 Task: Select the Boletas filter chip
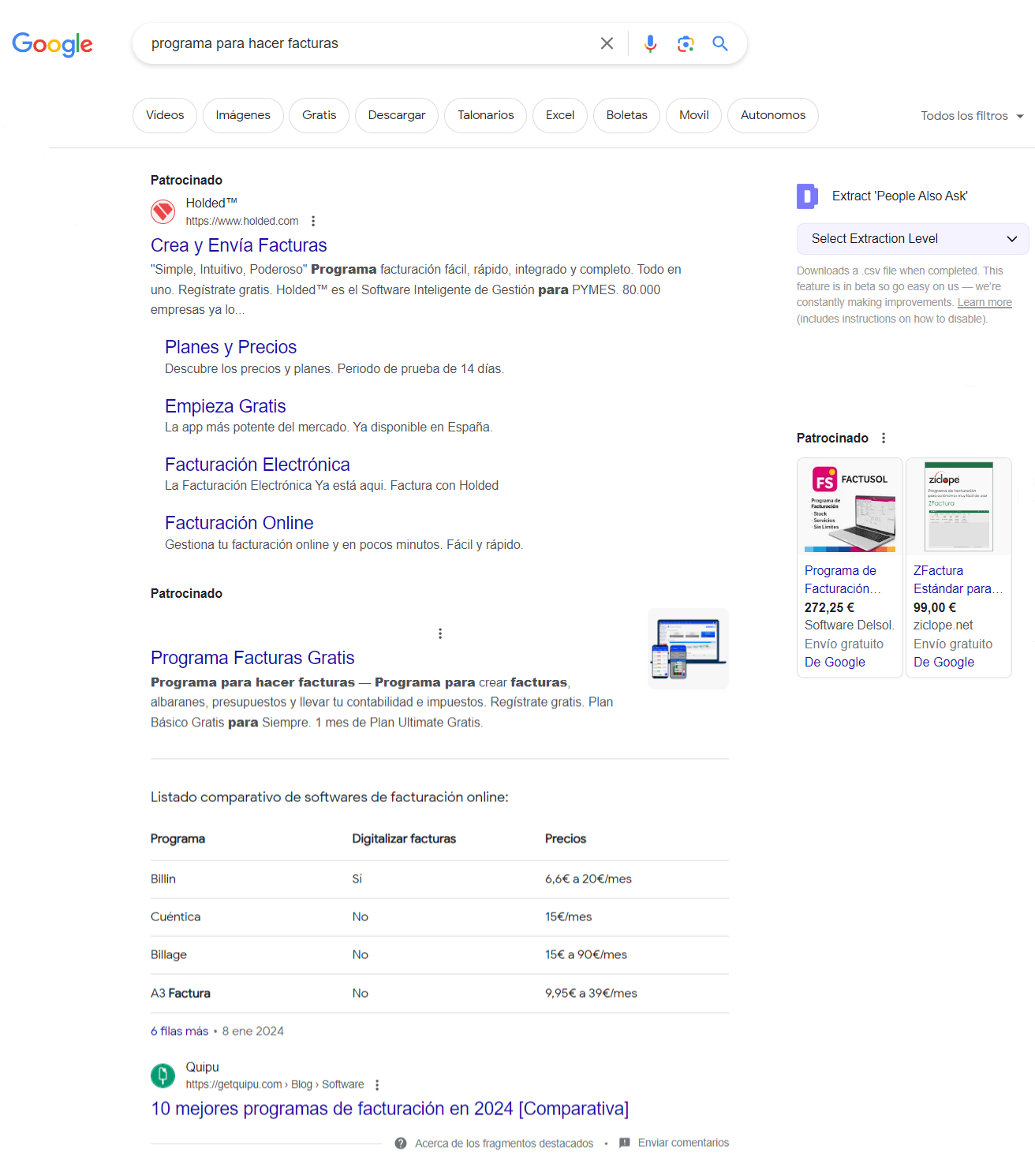627,115
